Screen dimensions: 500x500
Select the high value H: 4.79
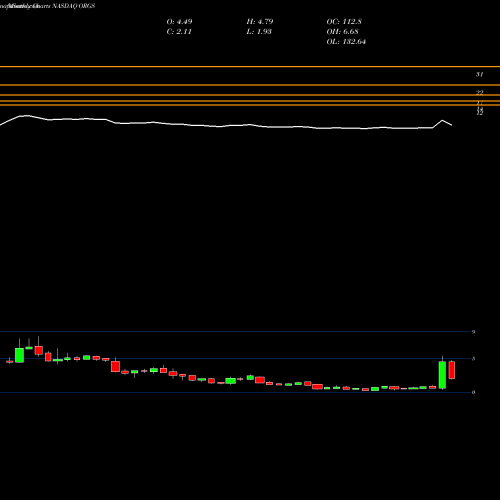click(x=260, y=22)
